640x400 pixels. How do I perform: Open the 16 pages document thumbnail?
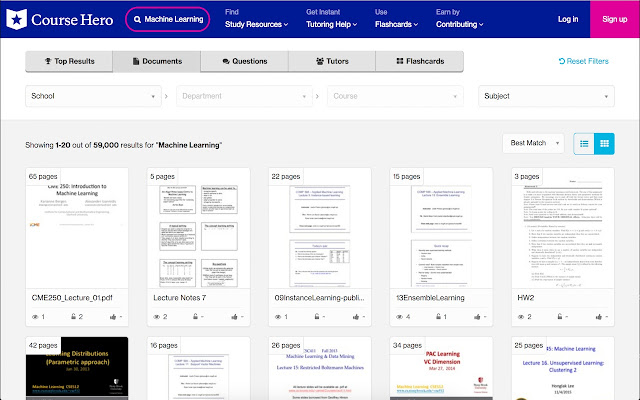(x=198, y=369)
